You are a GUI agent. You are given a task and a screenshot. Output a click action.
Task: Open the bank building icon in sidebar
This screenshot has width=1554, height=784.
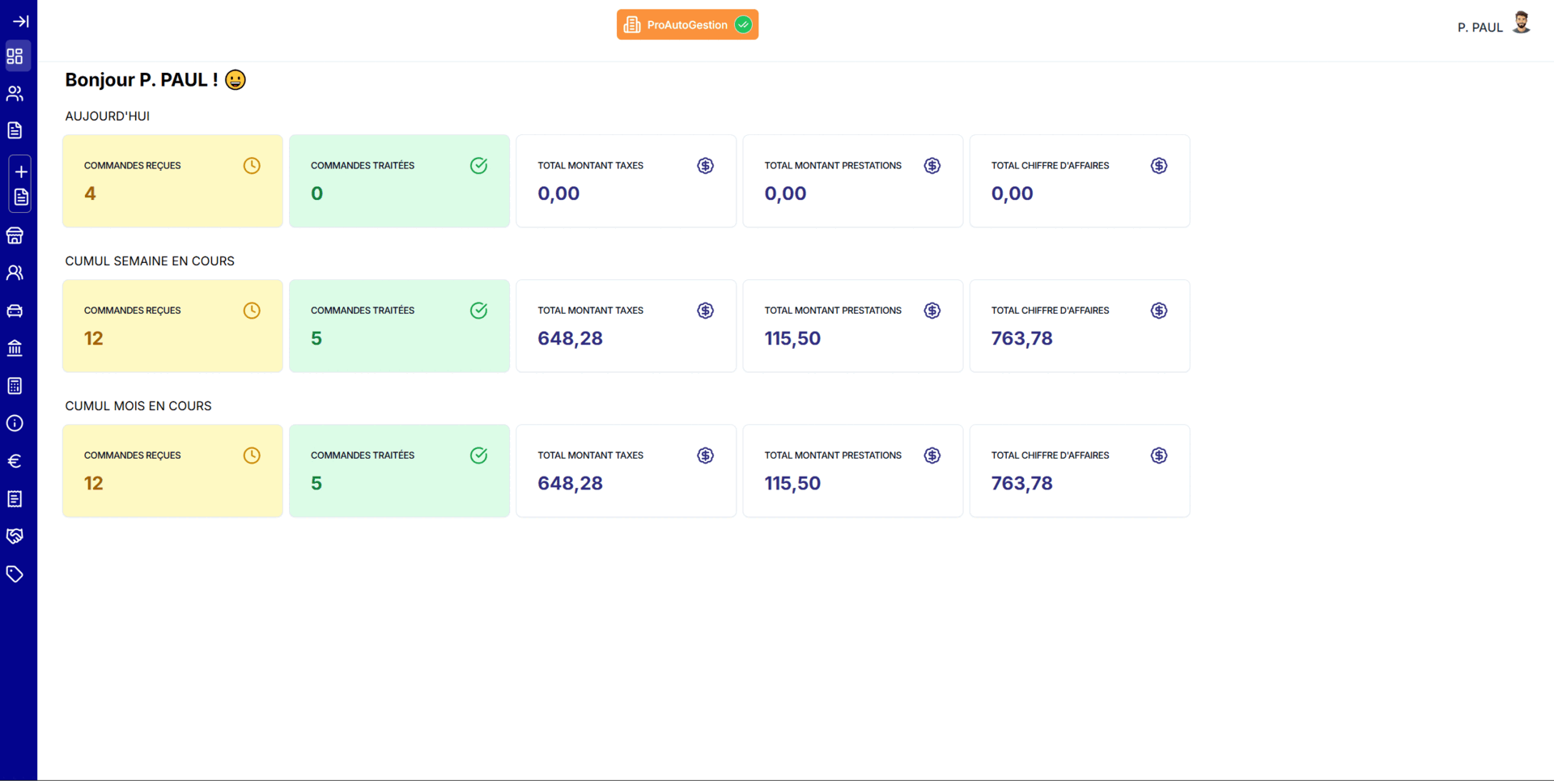15,349
